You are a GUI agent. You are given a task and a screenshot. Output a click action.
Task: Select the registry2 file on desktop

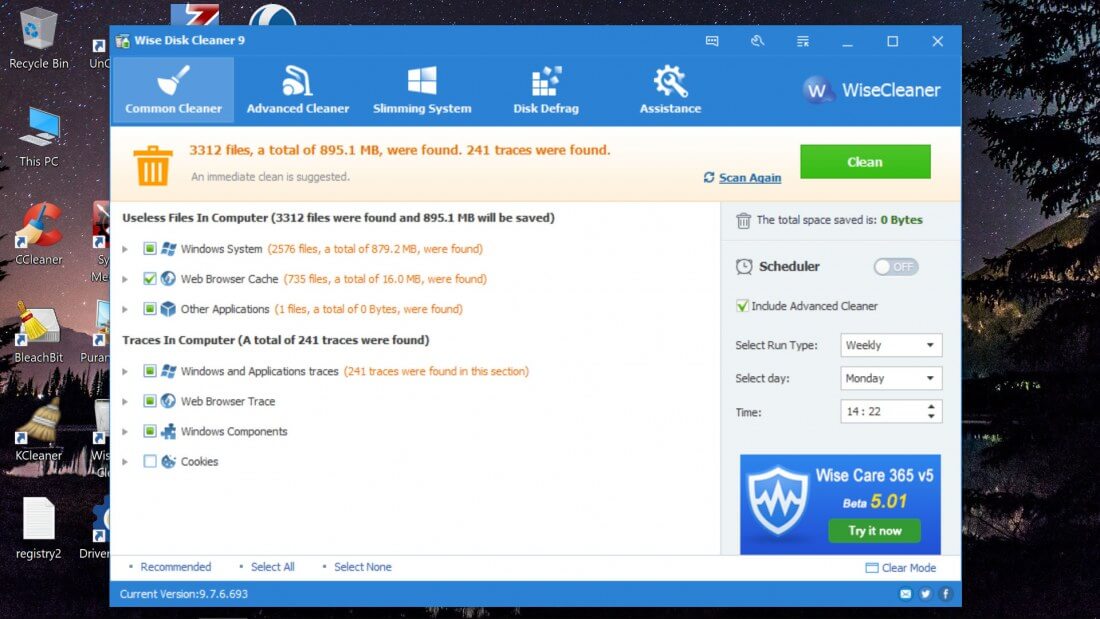tap(39, 528)
